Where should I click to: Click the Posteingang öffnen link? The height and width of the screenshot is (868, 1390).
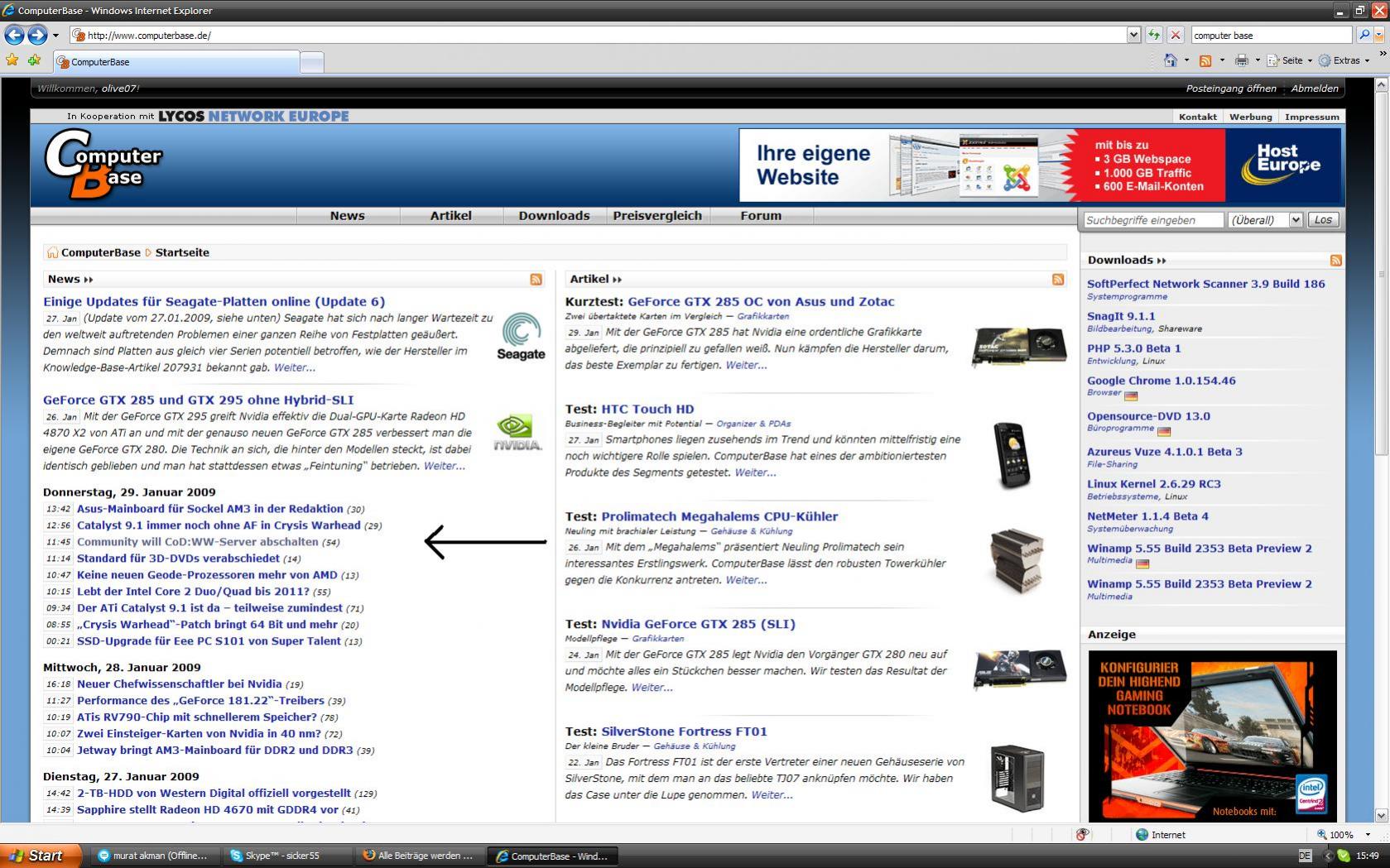coord(1231,89)
